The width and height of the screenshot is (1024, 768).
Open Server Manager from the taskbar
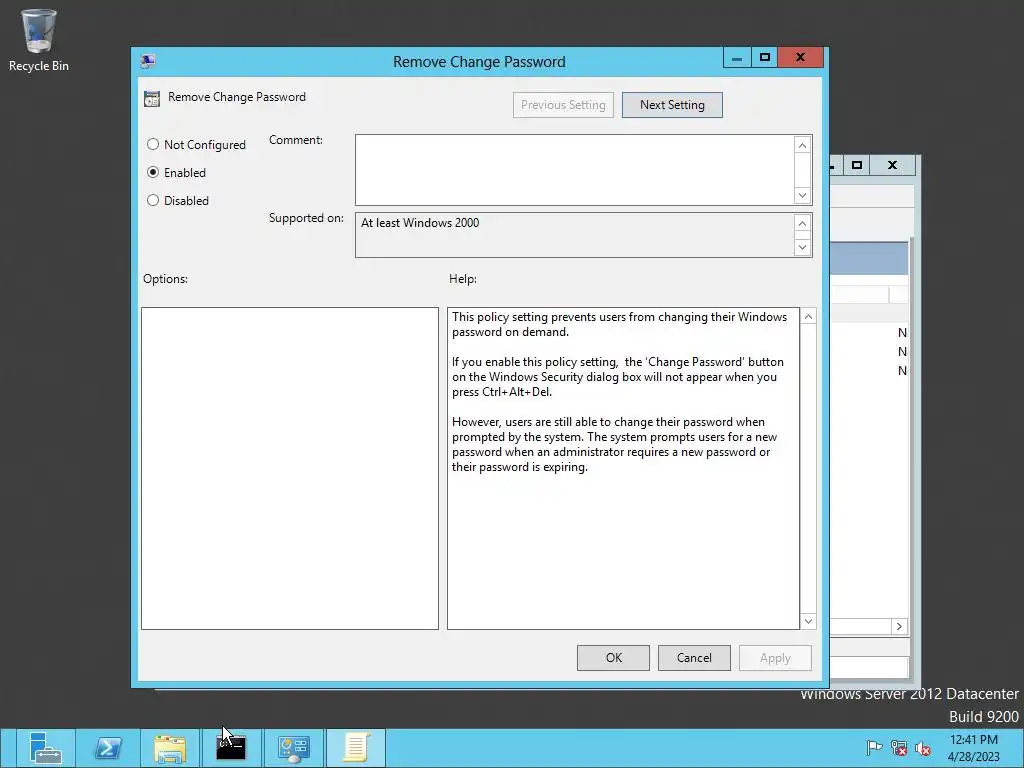tap(45, 748)
